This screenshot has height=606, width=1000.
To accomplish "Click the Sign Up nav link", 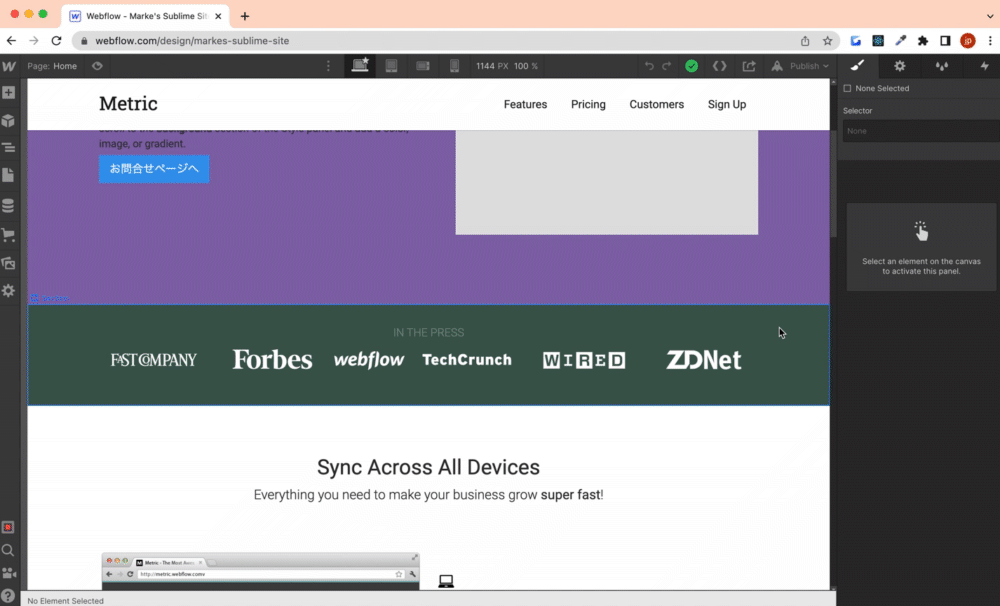I will click(726, 105).
